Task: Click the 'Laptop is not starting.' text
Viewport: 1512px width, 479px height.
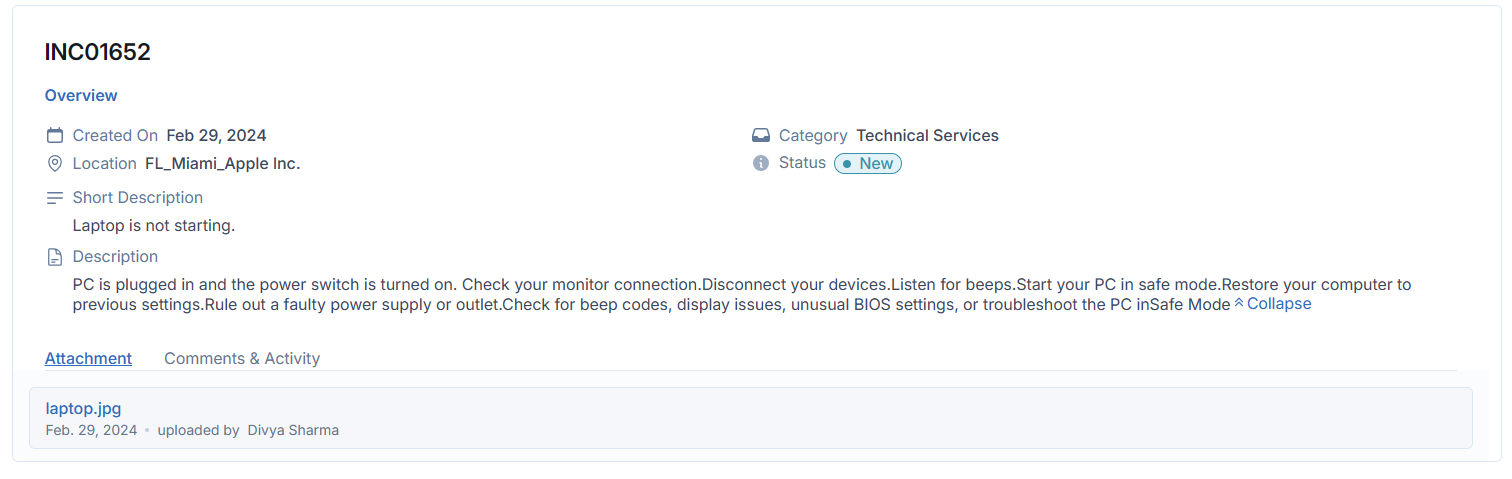Action: coord(154,226)
